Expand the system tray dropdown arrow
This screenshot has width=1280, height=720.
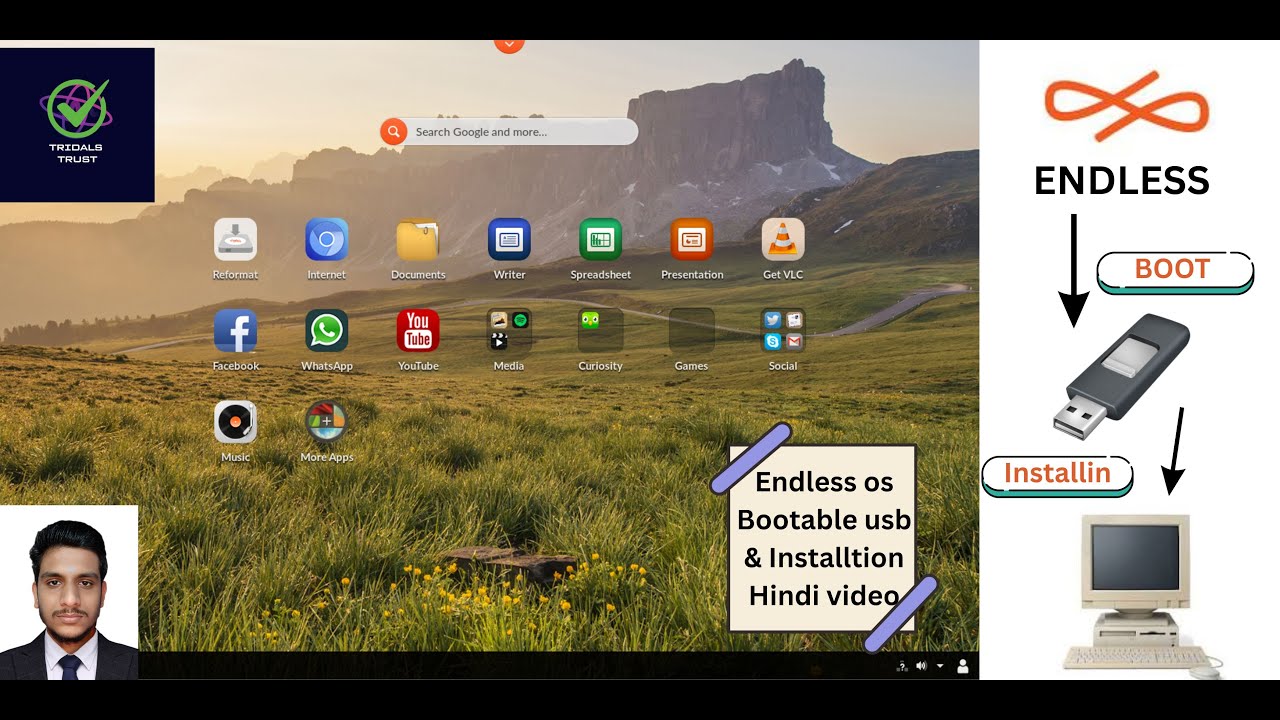pos(940,666)
